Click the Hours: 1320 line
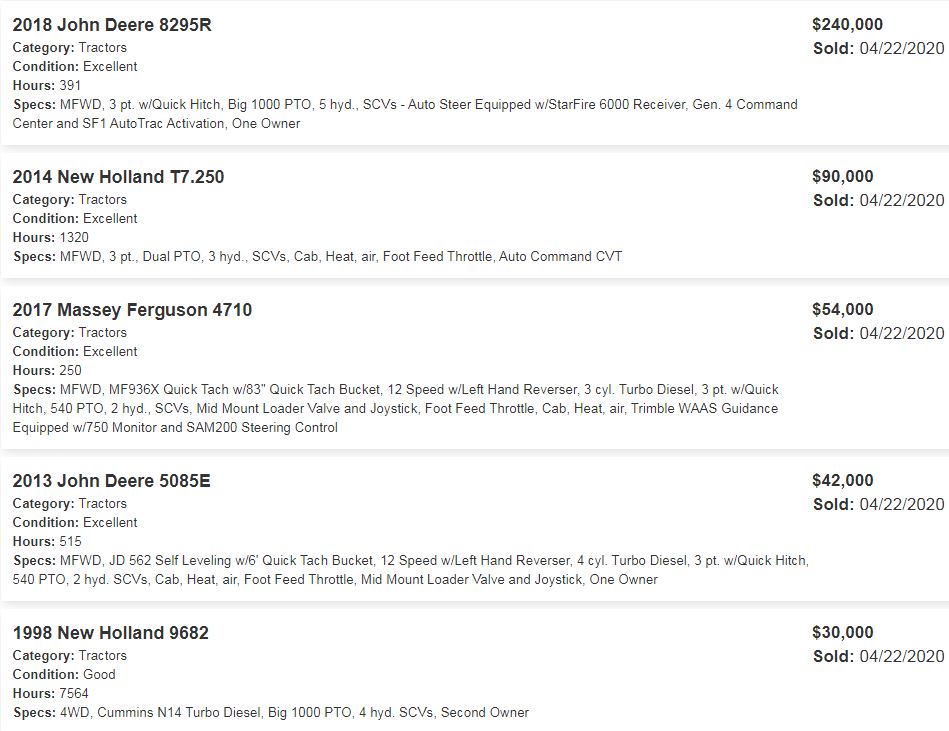Image resolution: width=949 pixels, height=731 pixels. click(x=50, y=238)
